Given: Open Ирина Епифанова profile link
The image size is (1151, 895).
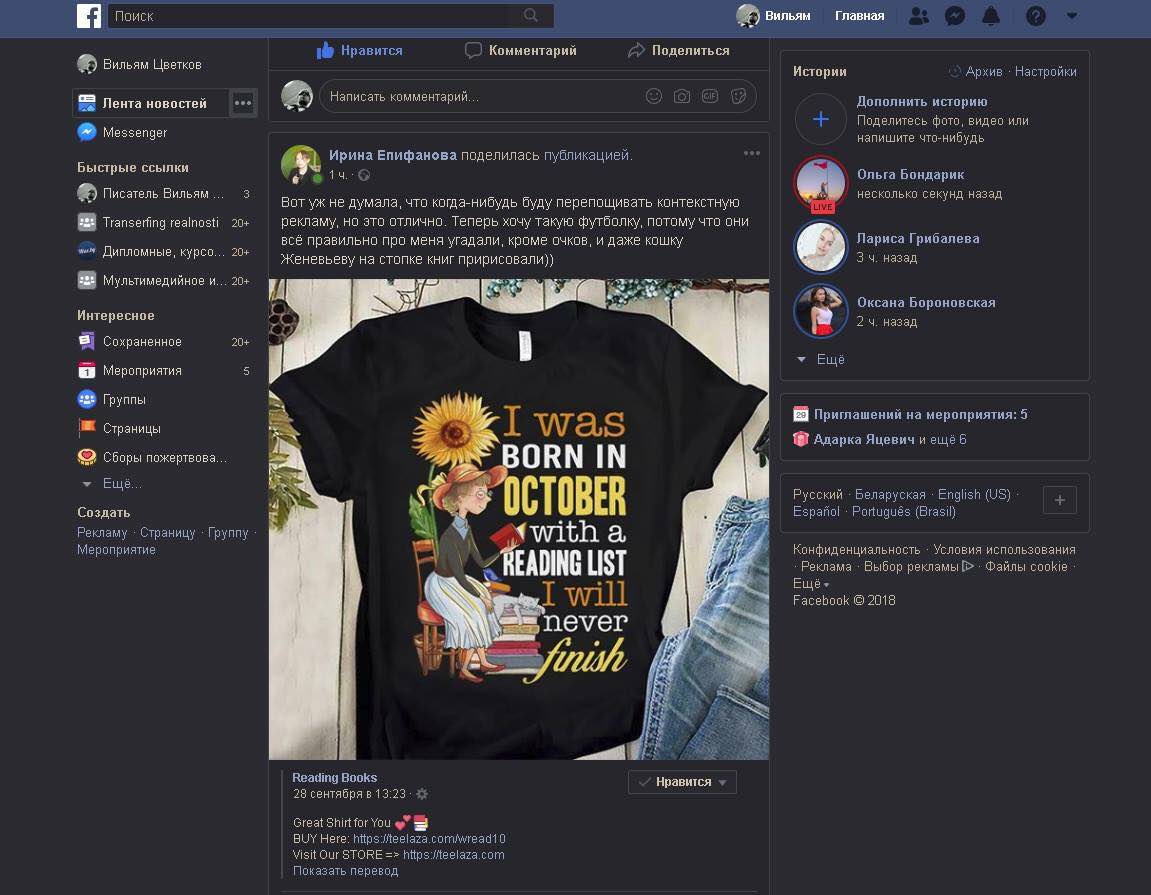Looking at the screenshot, I should tap(393, 155).
